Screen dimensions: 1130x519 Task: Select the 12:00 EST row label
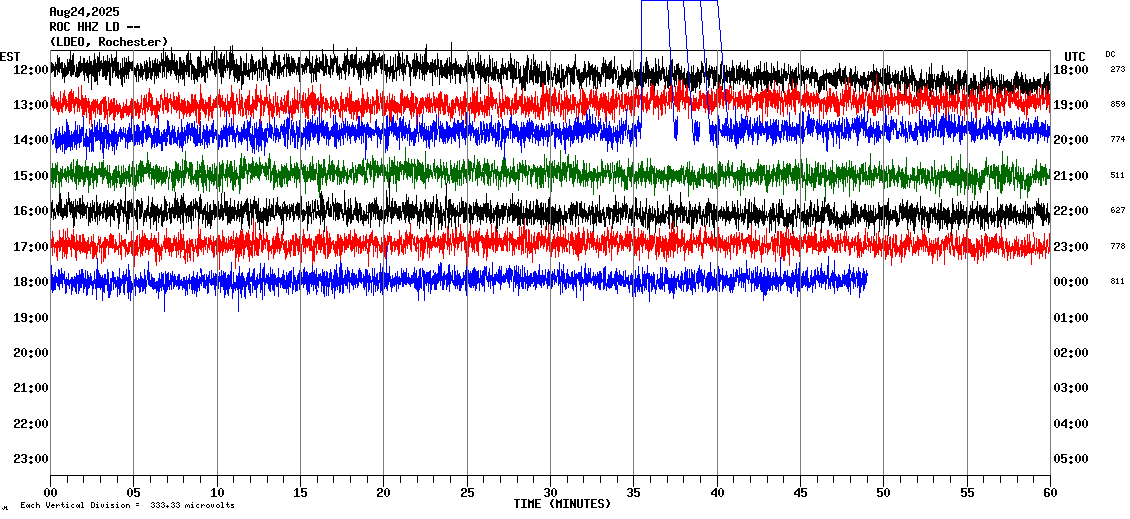coord(32,69)
